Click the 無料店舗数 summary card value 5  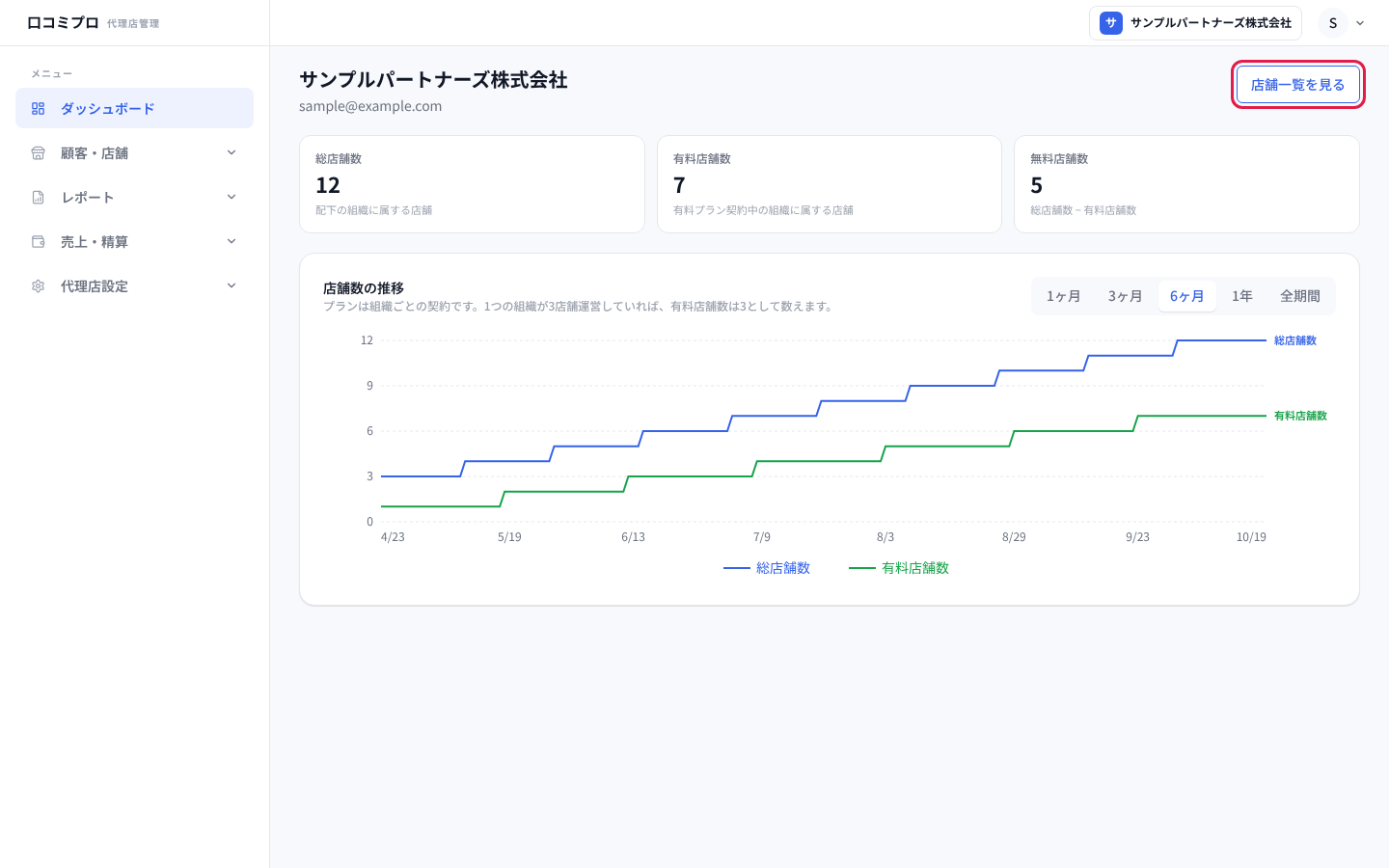[x=1037, y=185]
